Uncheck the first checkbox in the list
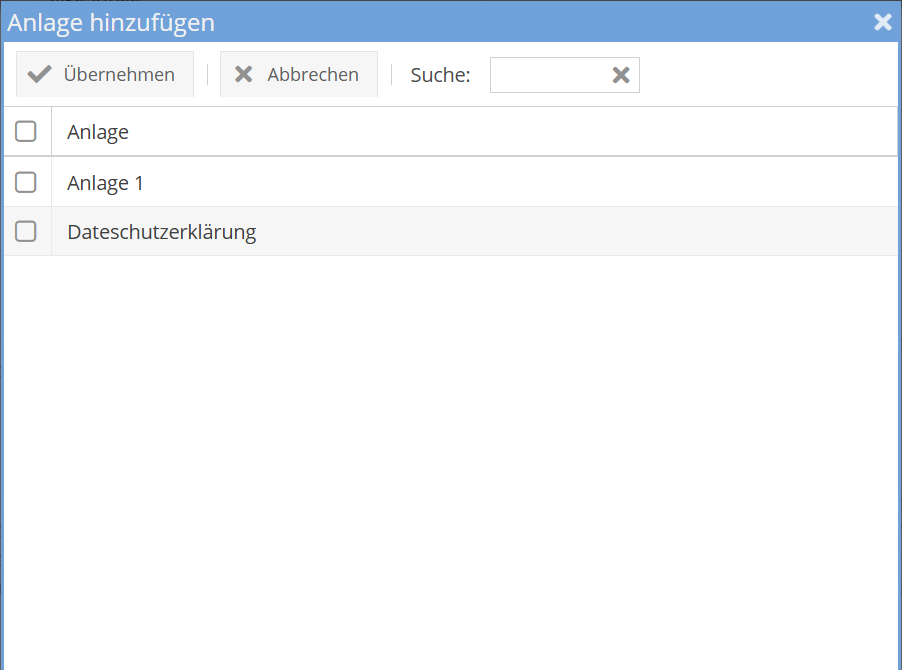The width and height of the screenshot is (902, 670). tap(24, 130)
